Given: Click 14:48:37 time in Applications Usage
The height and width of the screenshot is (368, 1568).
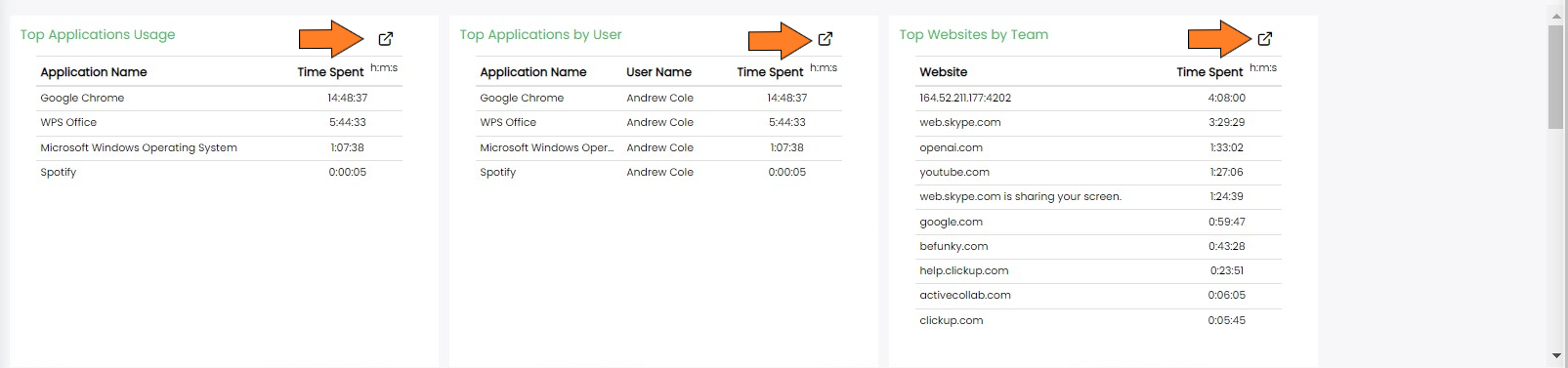Looking at the screenshot, I should (x=348, y=98).
